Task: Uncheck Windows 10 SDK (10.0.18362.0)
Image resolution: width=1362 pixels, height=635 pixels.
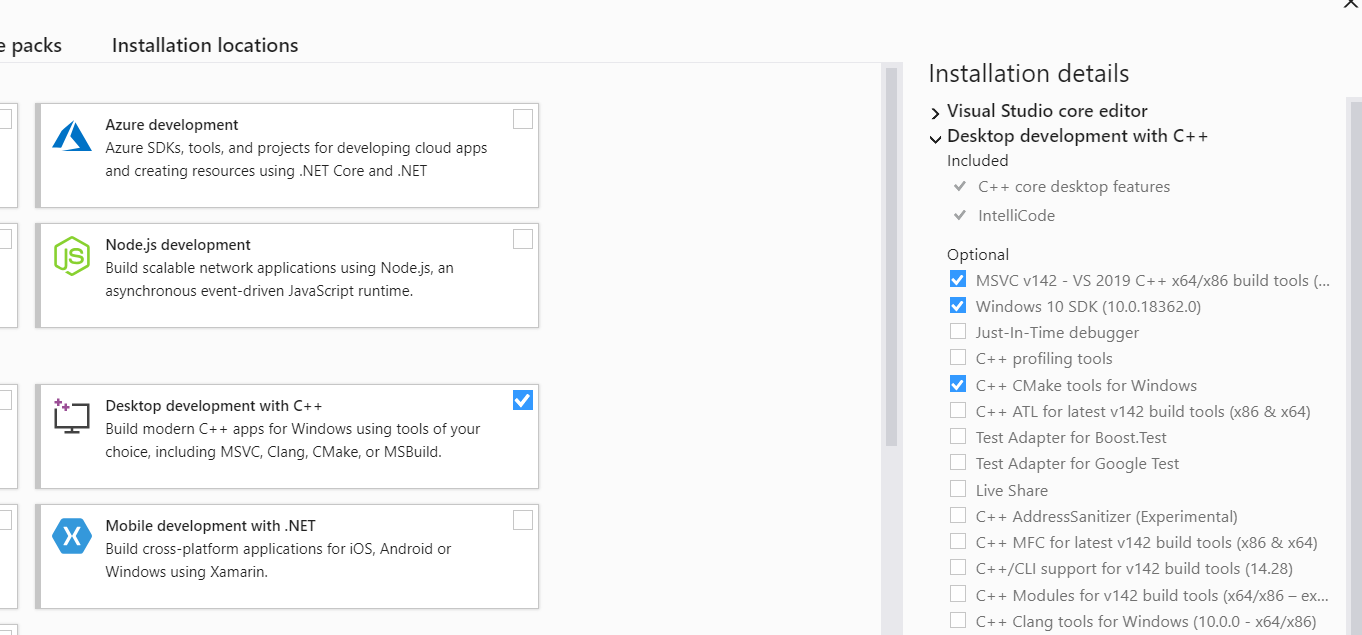Action: [x=958, y=306]
